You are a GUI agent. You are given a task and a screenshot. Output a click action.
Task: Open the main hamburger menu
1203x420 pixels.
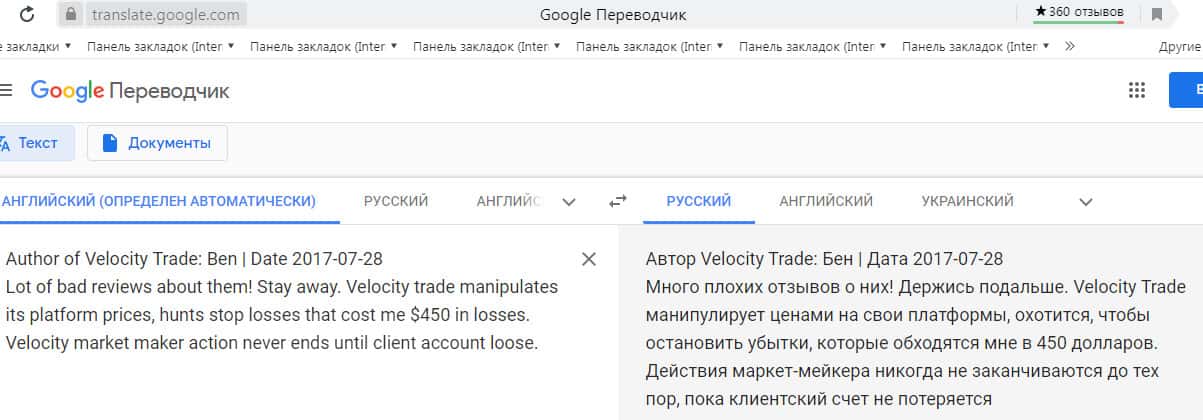pyautogui.click(x=6, y=90)
